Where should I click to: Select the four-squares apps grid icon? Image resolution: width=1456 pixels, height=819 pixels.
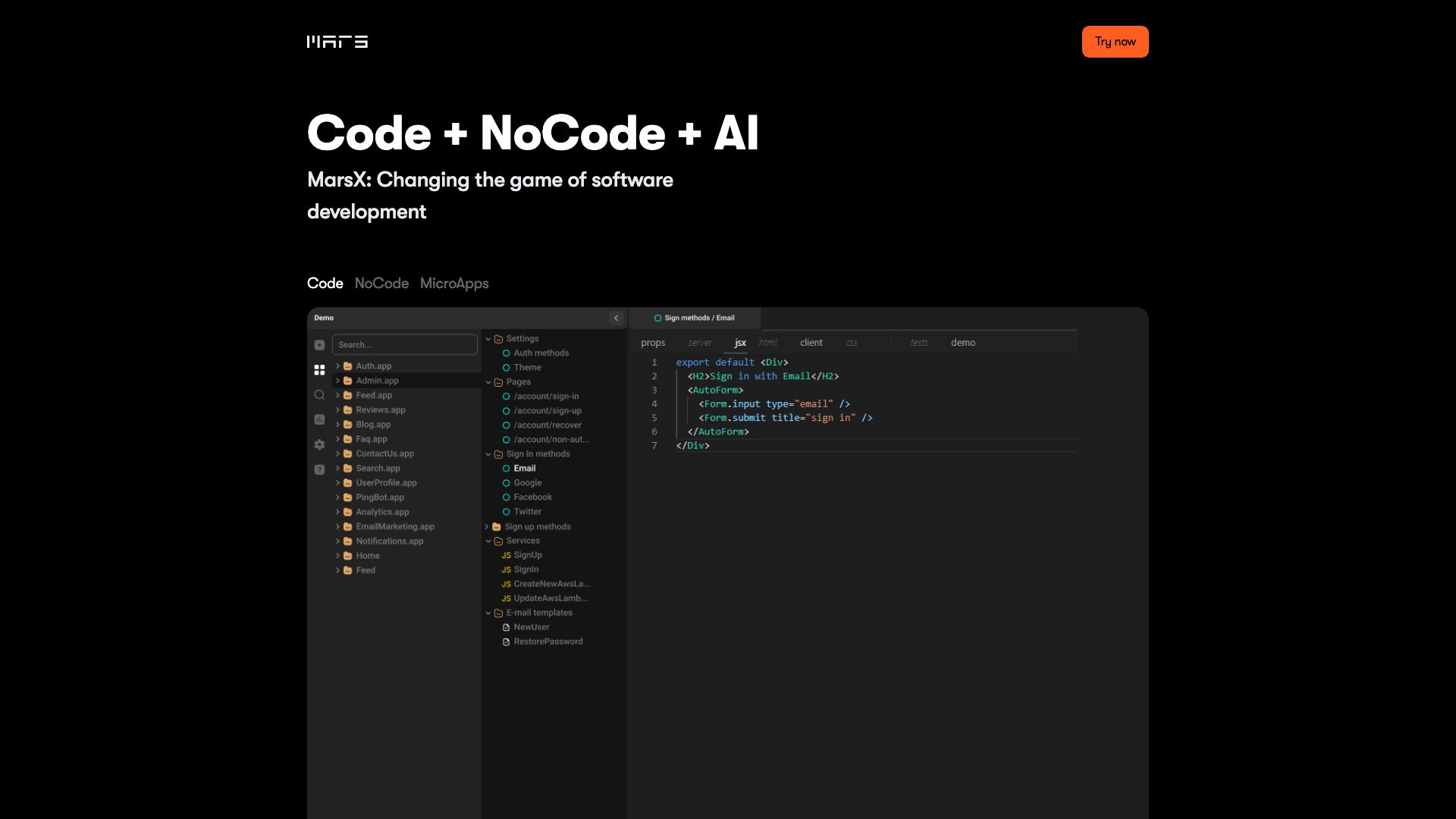coord(319,370)
